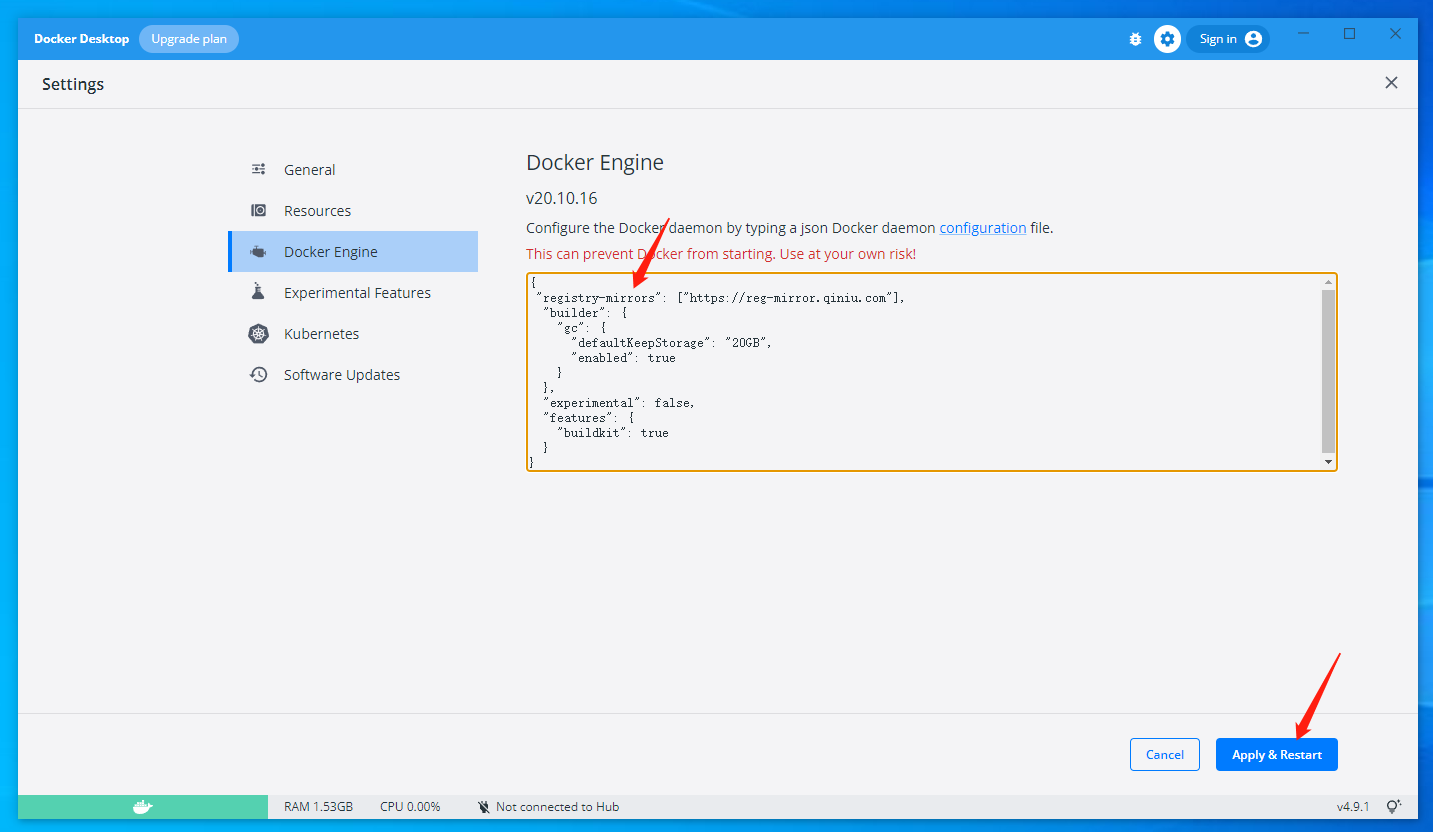Click the Software Updates history icon

259,375
